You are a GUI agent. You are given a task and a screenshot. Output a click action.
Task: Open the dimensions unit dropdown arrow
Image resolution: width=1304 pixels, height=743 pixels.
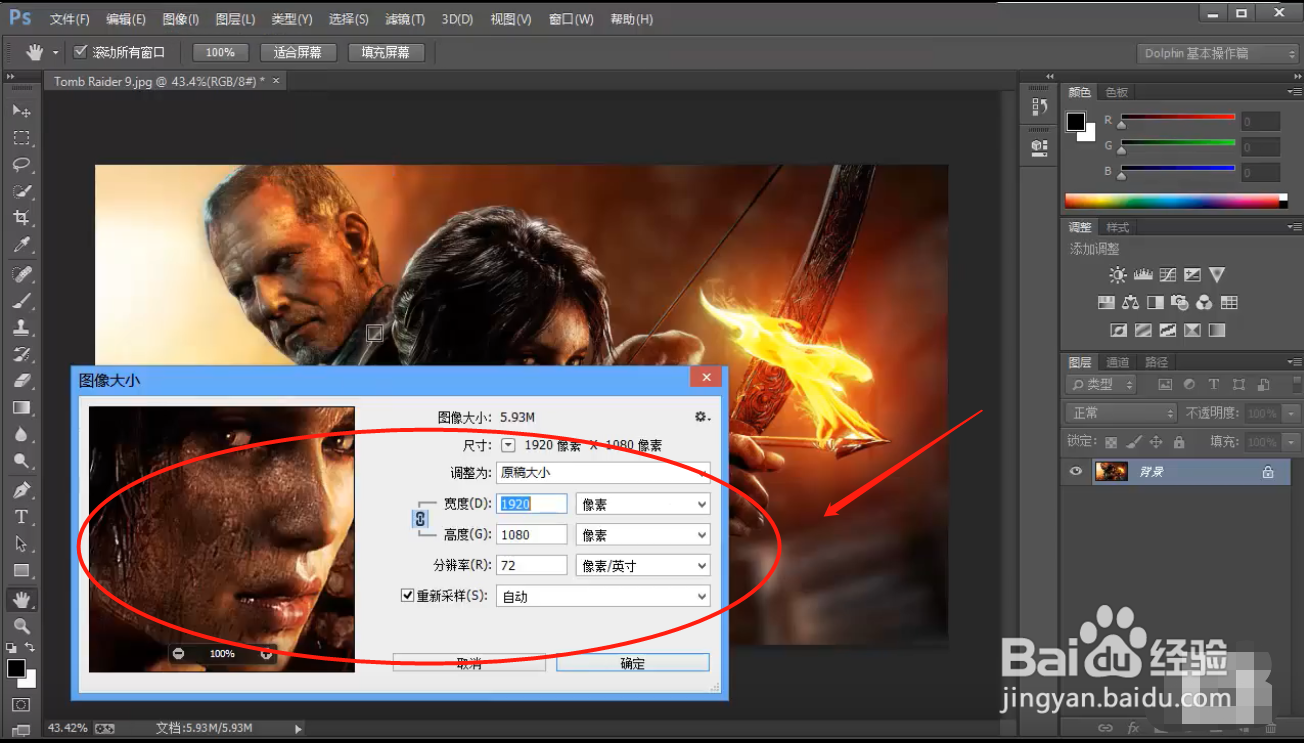click(508, 445)
